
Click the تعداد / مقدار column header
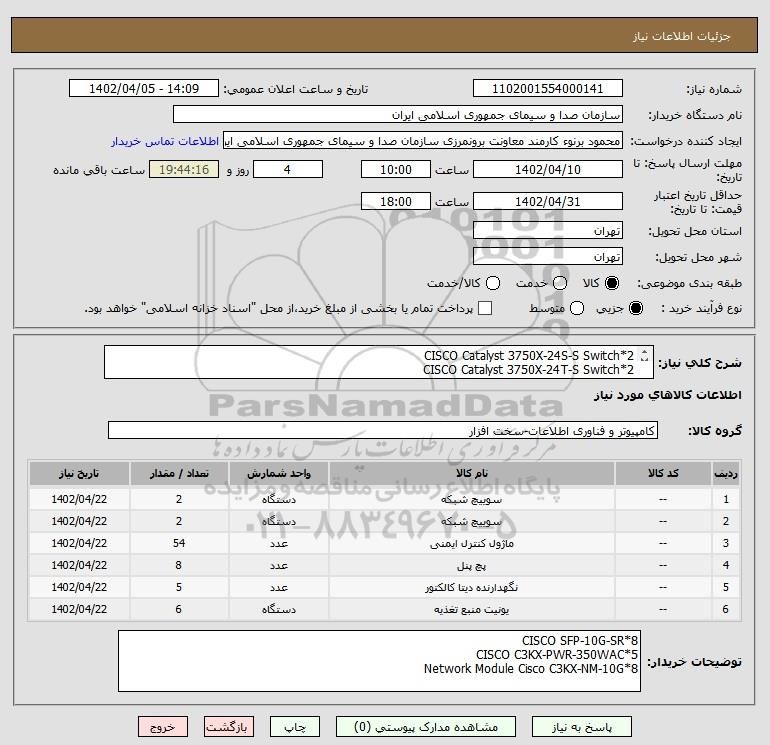(179, 473)
